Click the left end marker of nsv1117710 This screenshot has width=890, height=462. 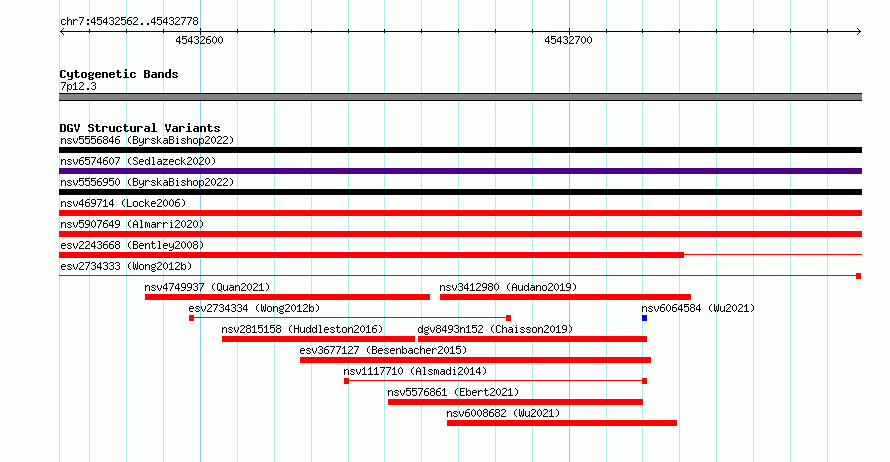(x=346, y=381)
